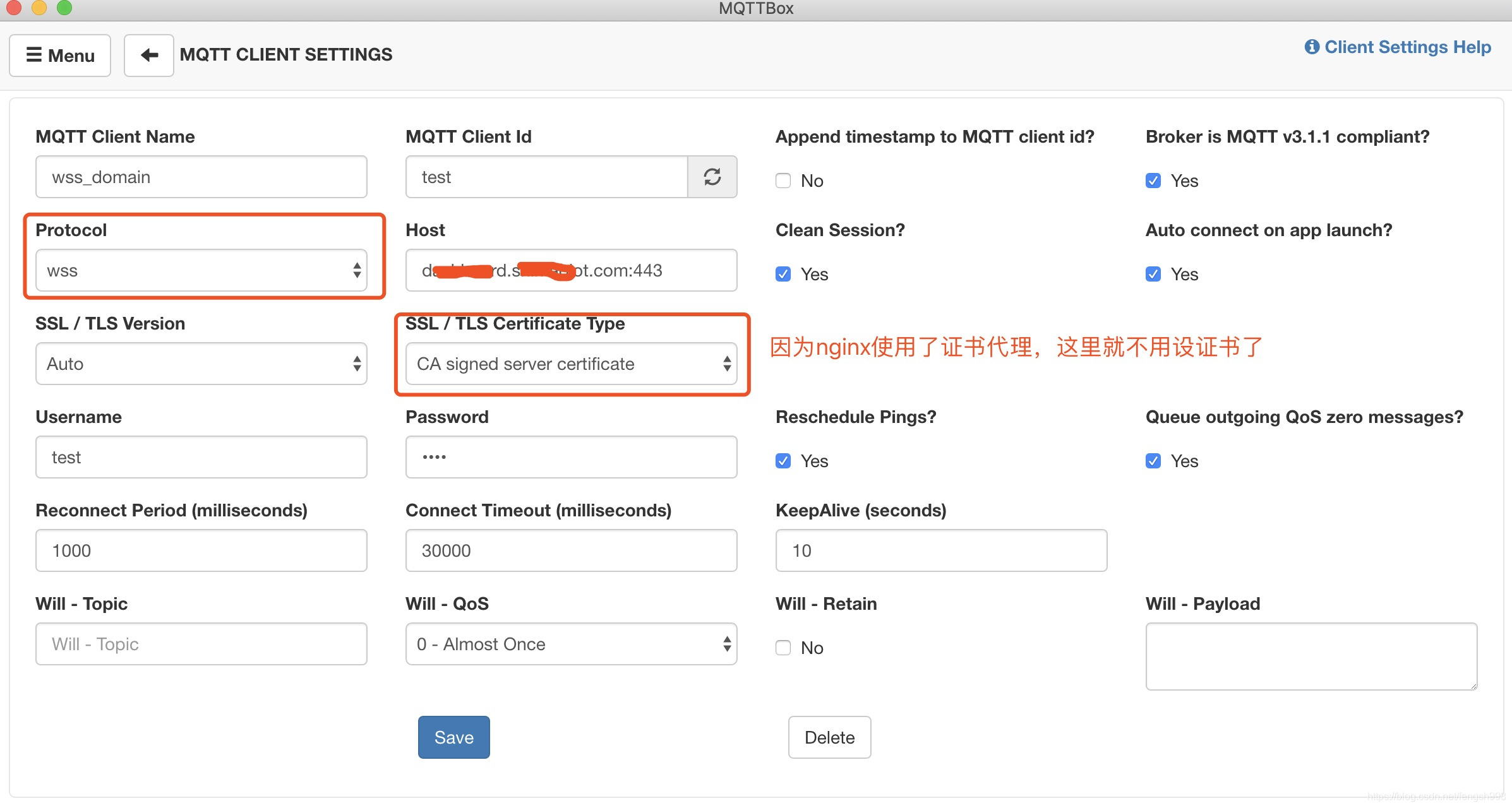Open the SSL / TLS Version dropdown
The image size is (1512, 808).
pyautogui.click(x=201, y=364)
